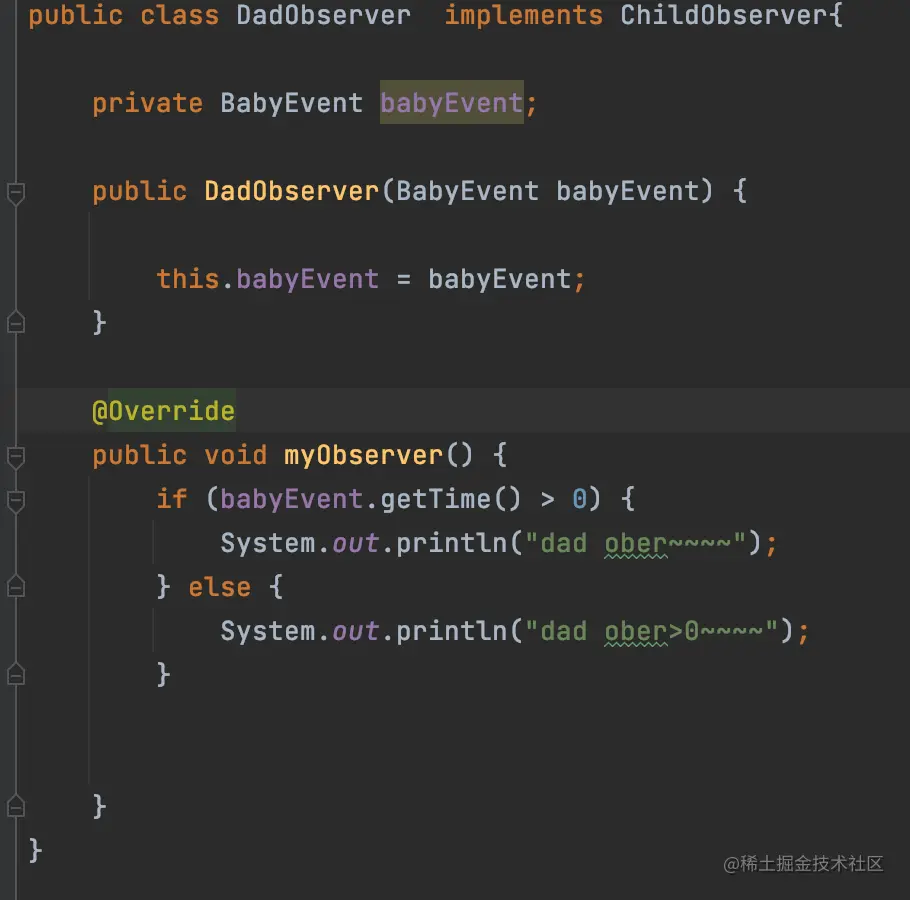Click the private keyword
This screenshot has height=900, width=910.
click(x=147, y=103)
